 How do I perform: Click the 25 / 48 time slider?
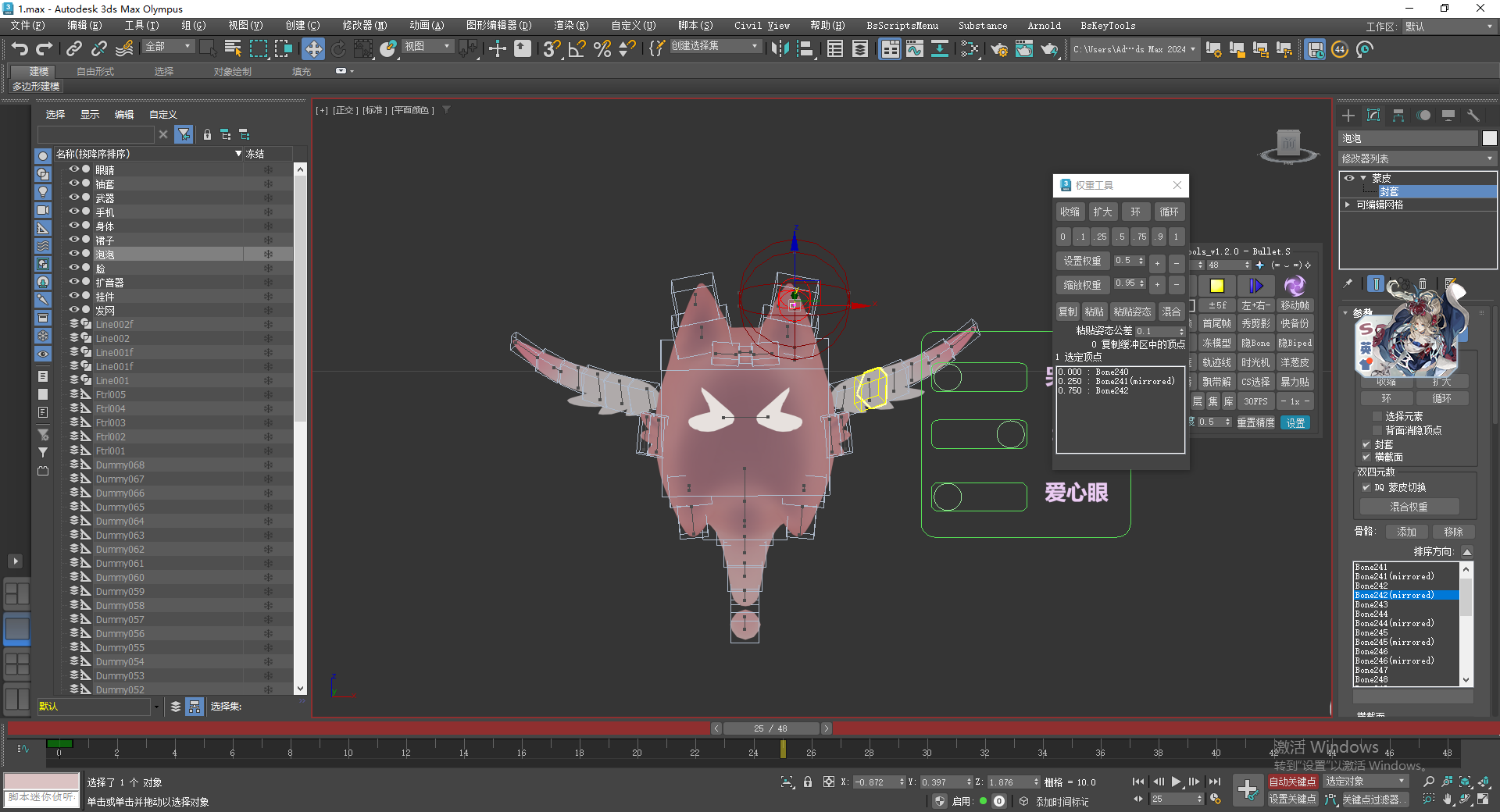tap(771, 728)
